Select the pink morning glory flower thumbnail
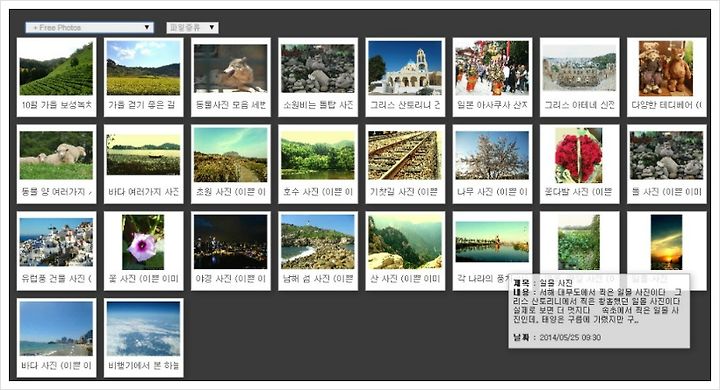This screenshot has width=720, height=390. (x=143, y=242)
